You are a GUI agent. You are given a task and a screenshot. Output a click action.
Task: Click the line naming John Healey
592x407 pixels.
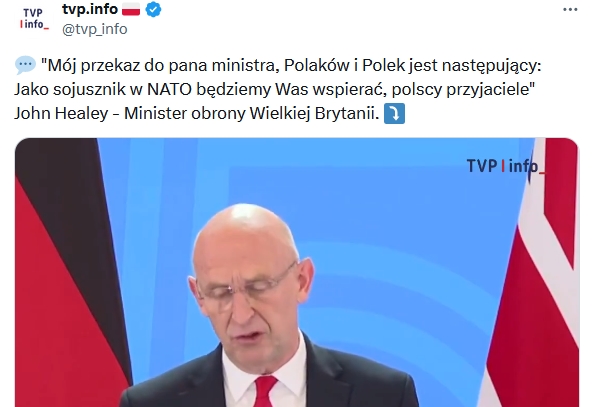point(196,113)
